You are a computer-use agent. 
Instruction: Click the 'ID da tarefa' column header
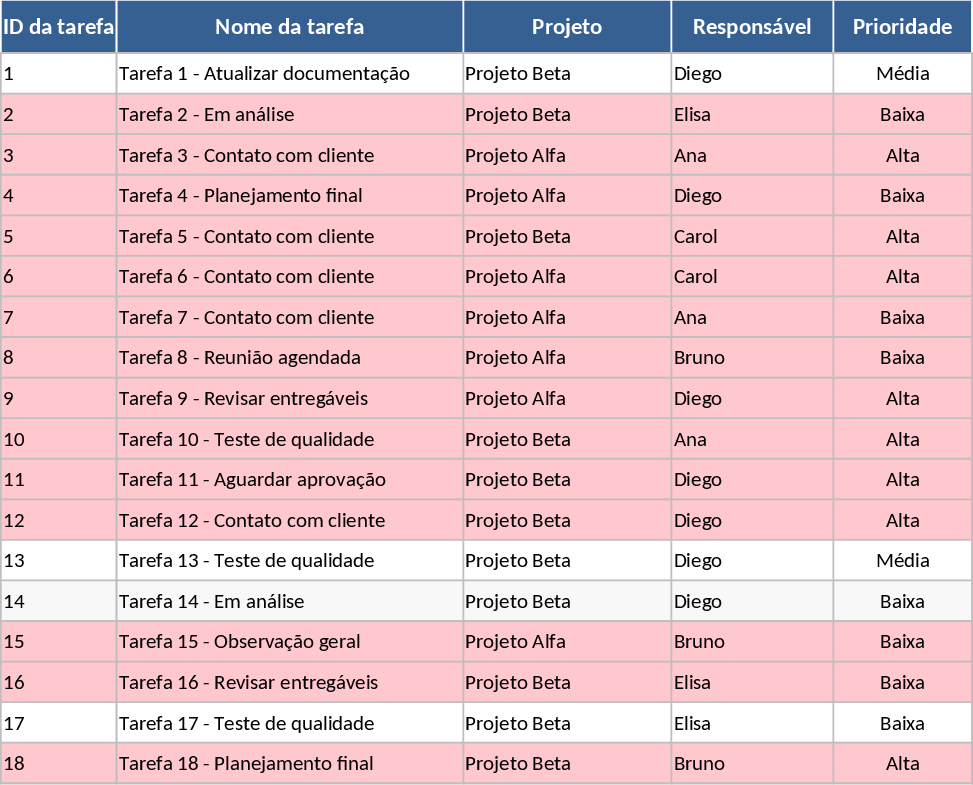click(x=58, y=27)
